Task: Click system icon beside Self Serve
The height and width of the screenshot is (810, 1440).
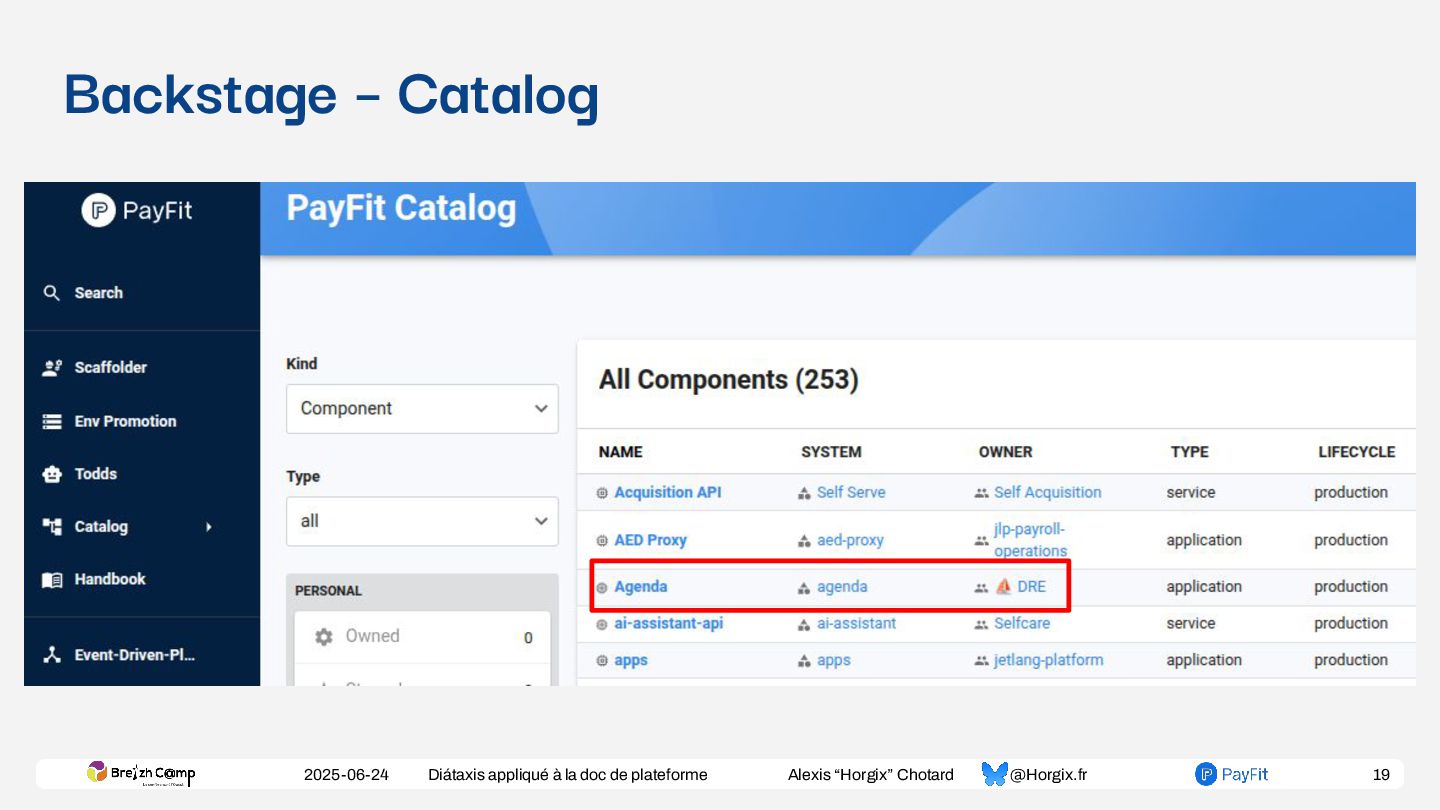Action: tap(804, 493)
